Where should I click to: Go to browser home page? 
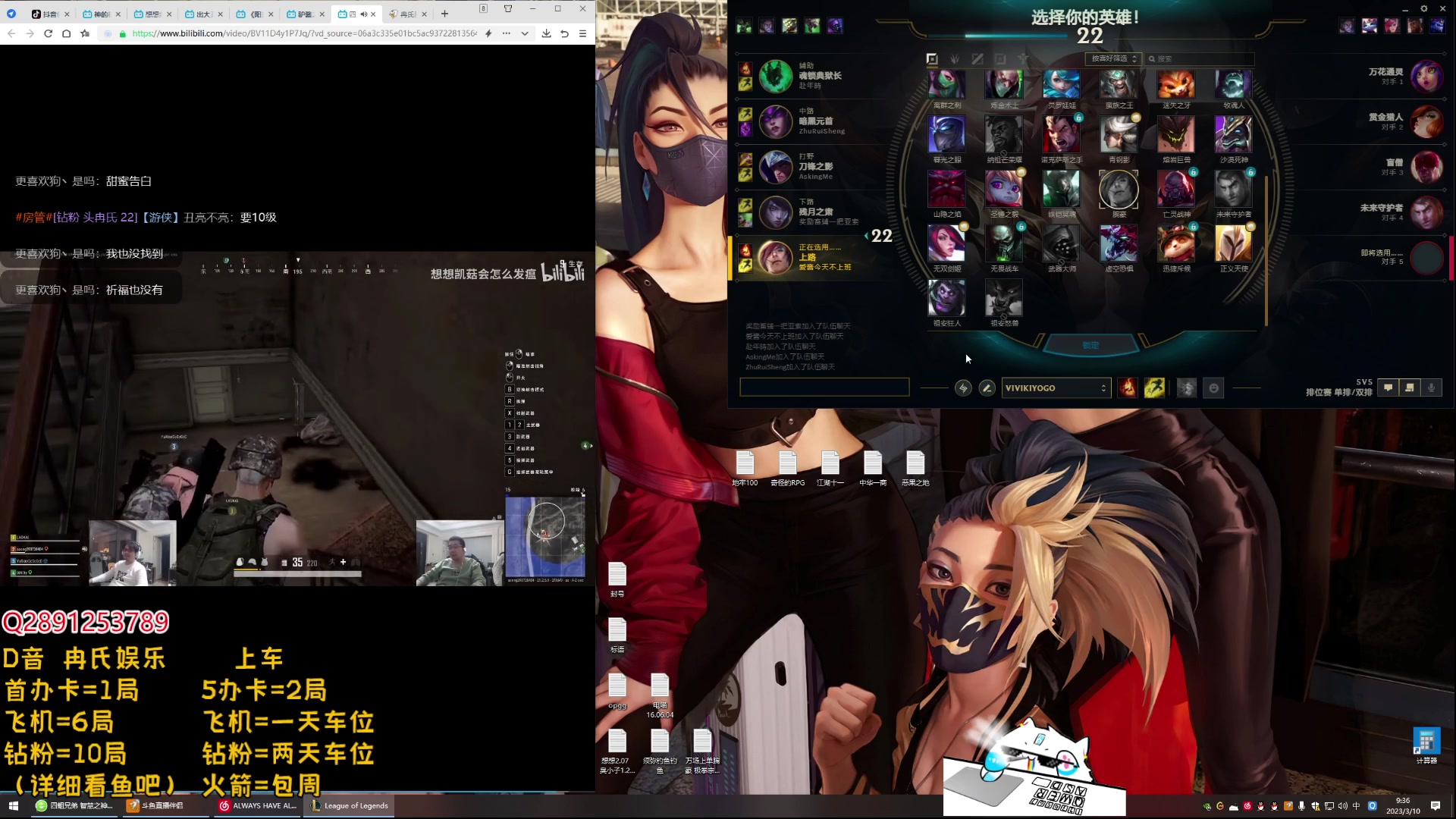(66, 33)
